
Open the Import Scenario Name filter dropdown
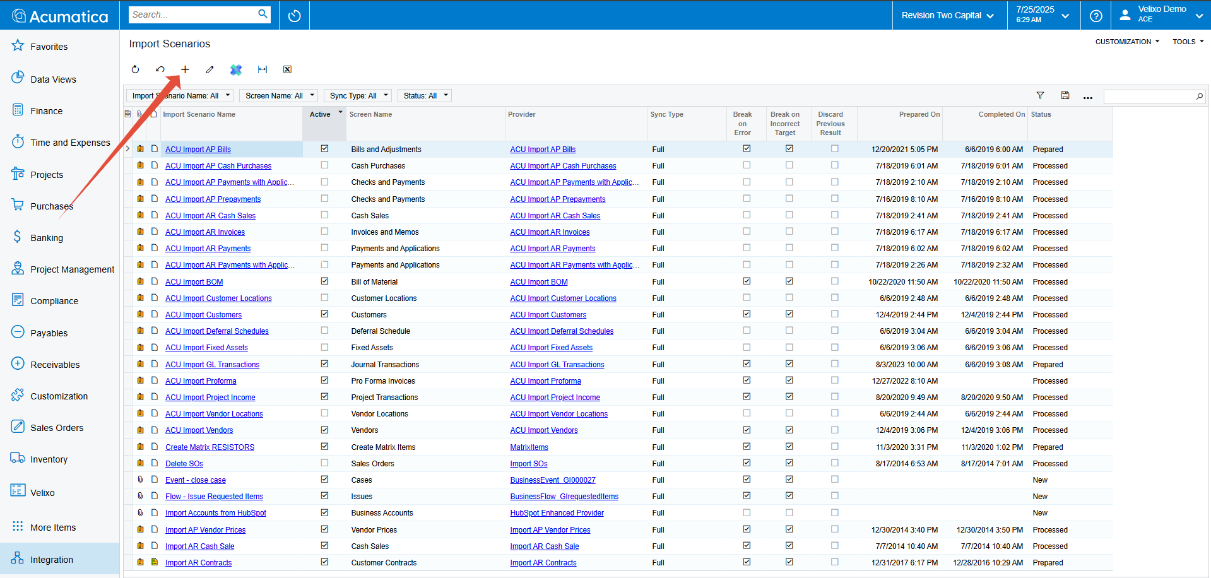(x=181, y=96)
